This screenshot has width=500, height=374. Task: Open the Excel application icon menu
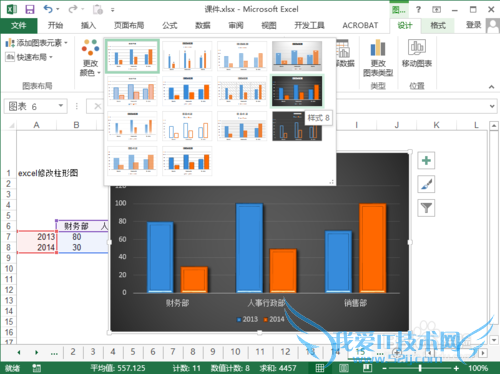pyautogui.click(x=12, y=9)
